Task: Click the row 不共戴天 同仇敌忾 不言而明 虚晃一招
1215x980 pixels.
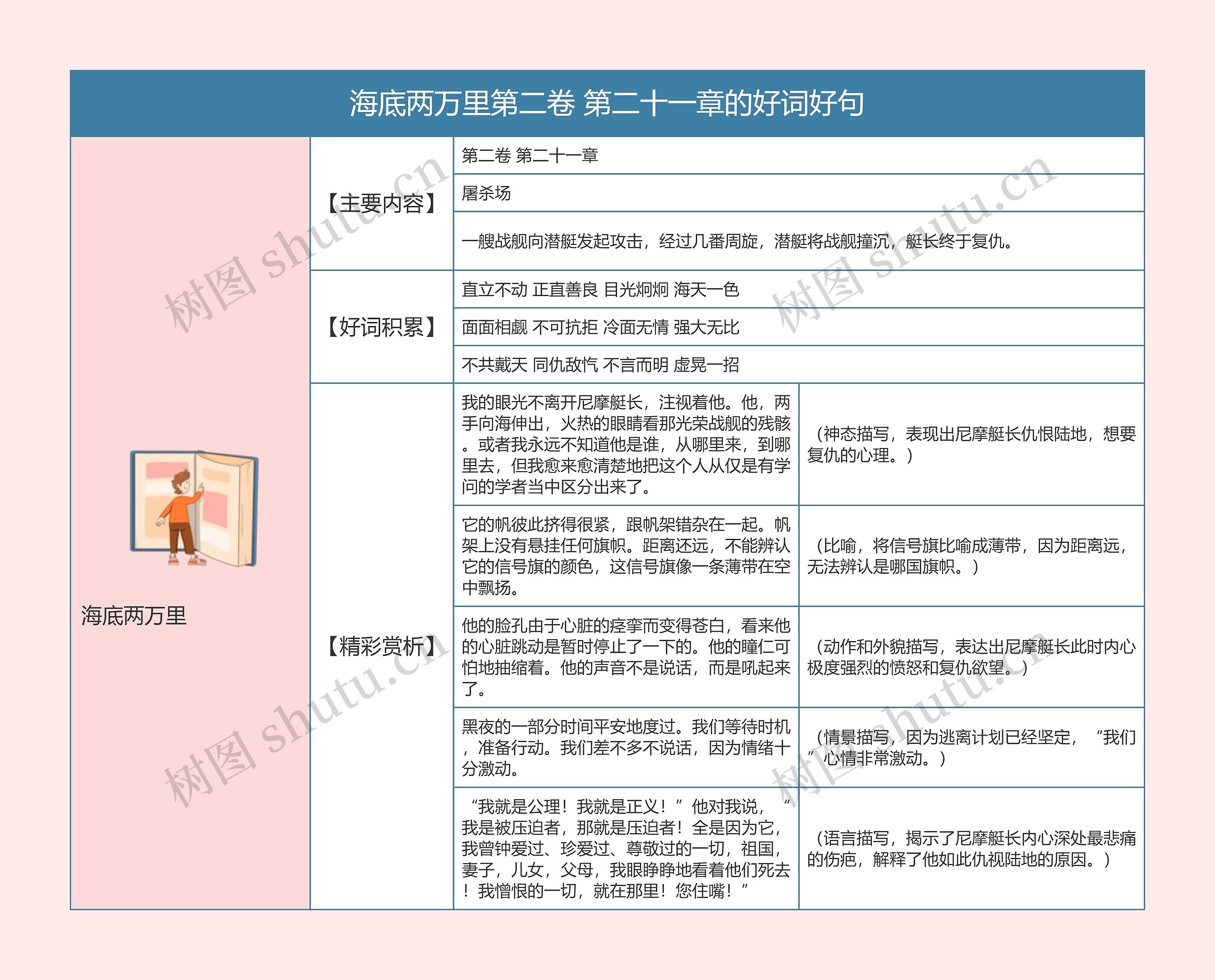Action: coord(799,364)
